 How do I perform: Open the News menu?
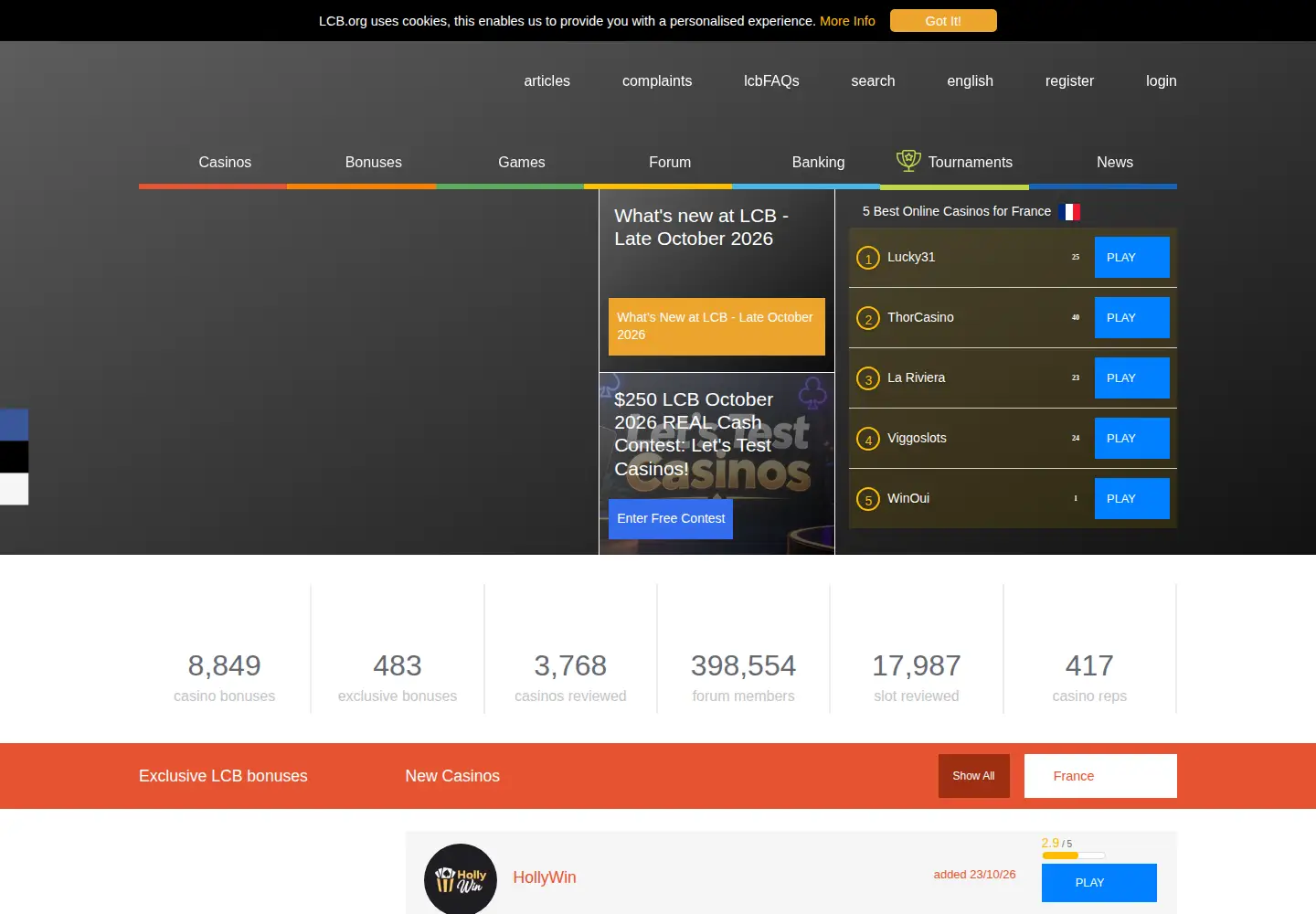pos(1115,162)
